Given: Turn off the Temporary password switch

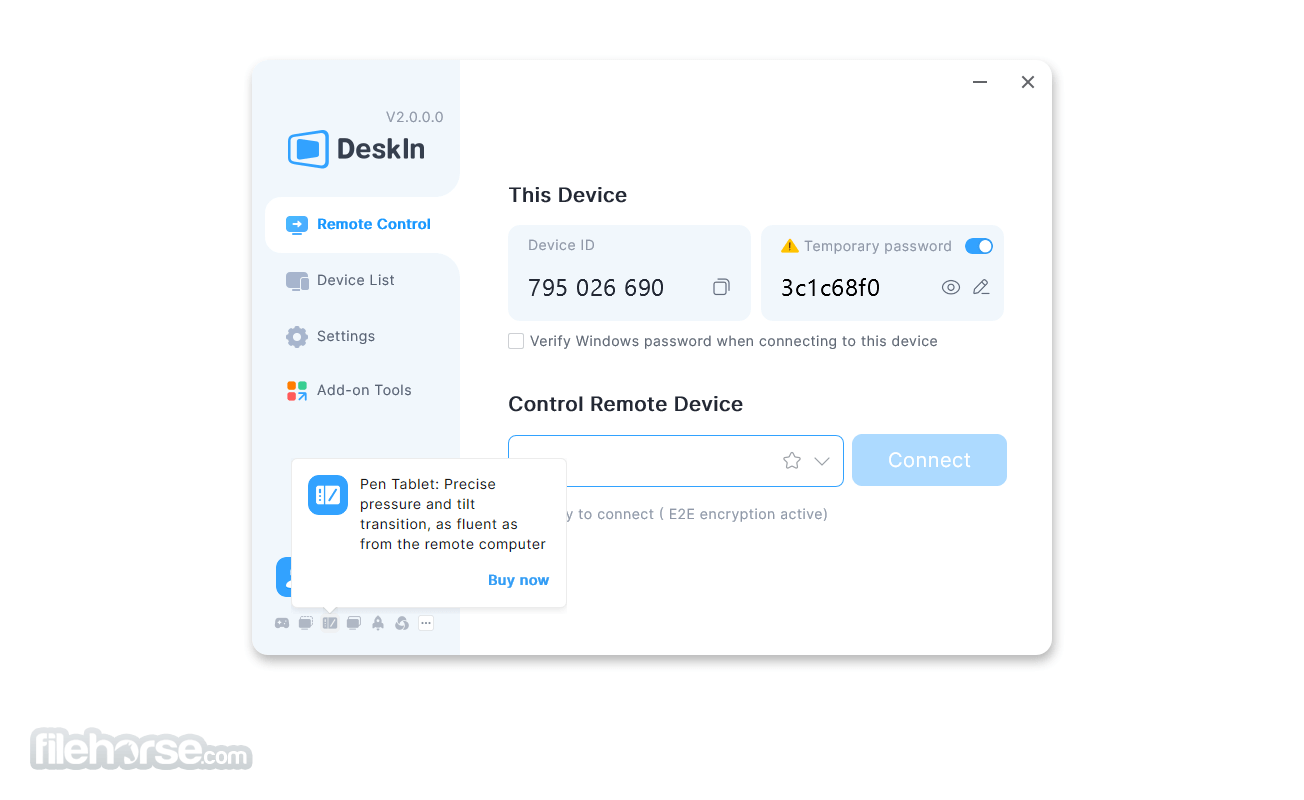Looking at the screenshot, I should coord(979,246).
